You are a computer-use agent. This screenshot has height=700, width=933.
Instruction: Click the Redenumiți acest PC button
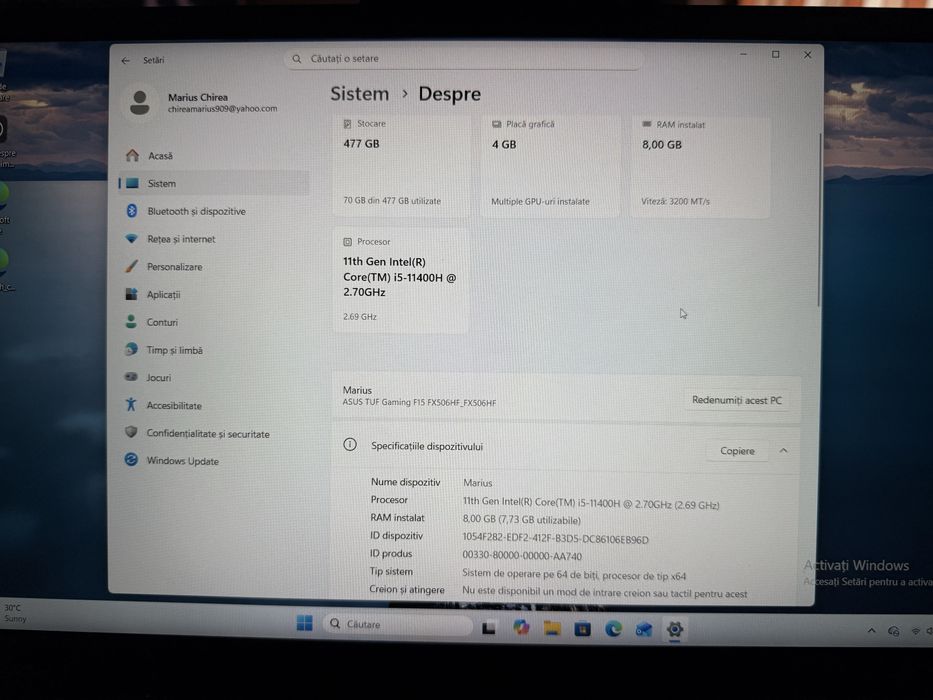(x=737, y=401)
